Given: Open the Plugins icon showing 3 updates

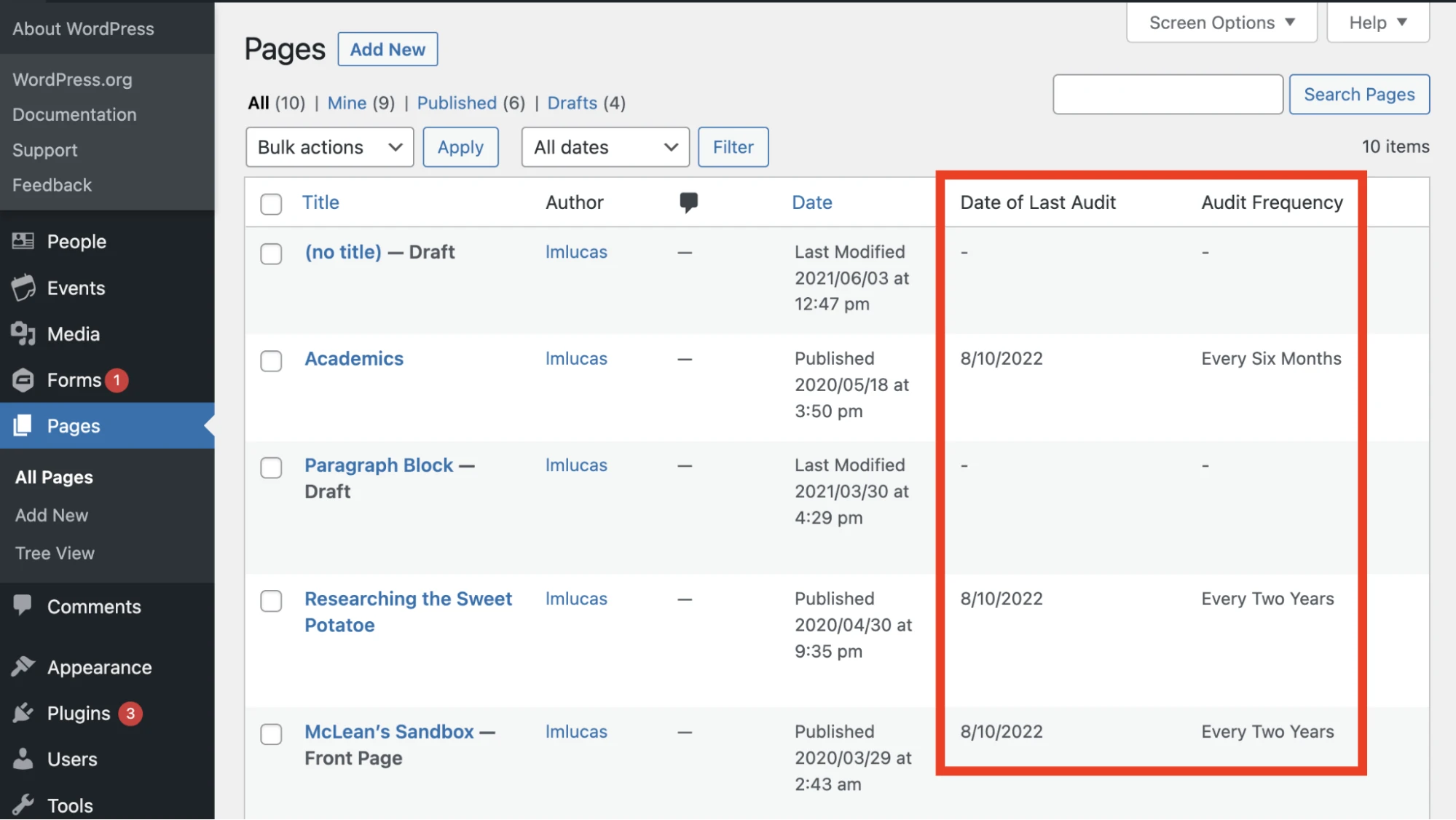Looking at the screenshot, I should (x=23, y=713).
